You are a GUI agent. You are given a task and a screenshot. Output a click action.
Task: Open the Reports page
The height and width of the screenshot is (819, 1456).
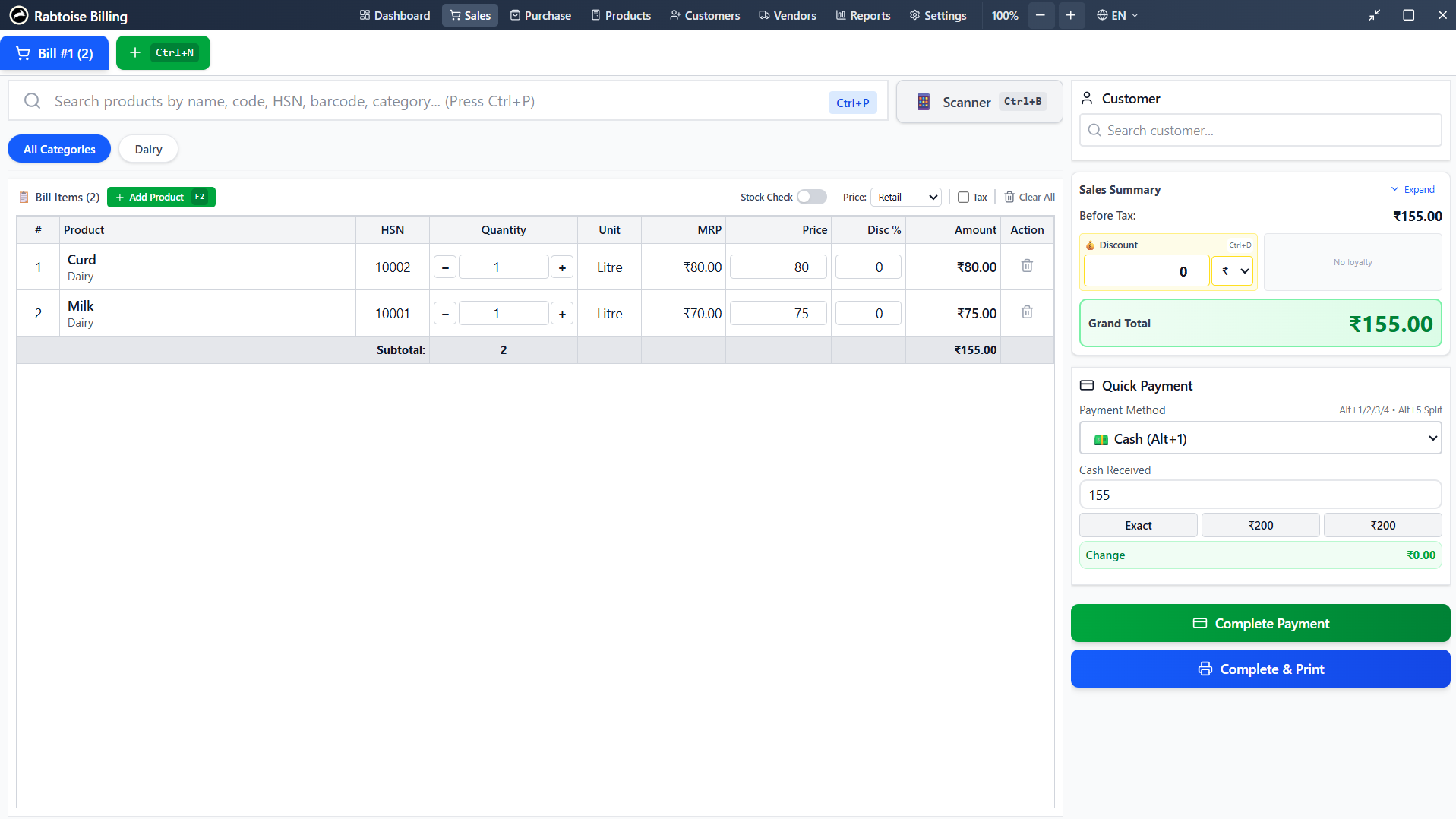point(863,15)
